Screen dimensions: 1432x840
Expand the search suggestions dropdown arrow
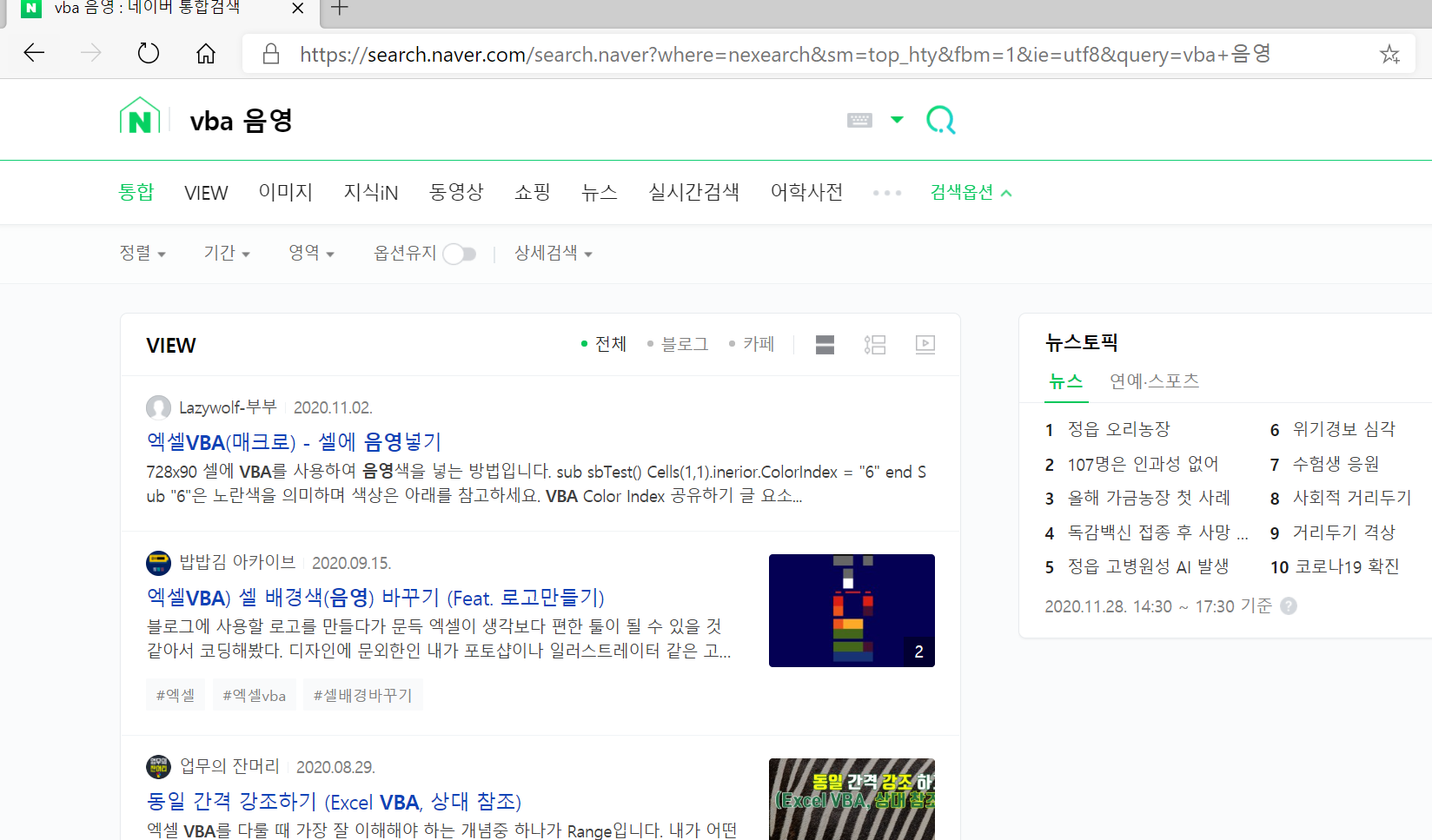(898, 120)
